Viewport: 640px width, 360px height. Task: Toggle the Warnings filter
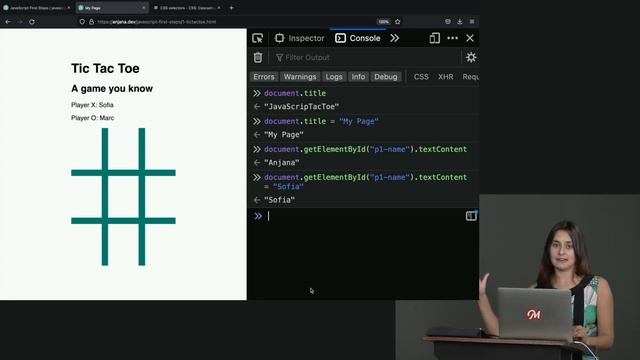(x=300, y=77)
